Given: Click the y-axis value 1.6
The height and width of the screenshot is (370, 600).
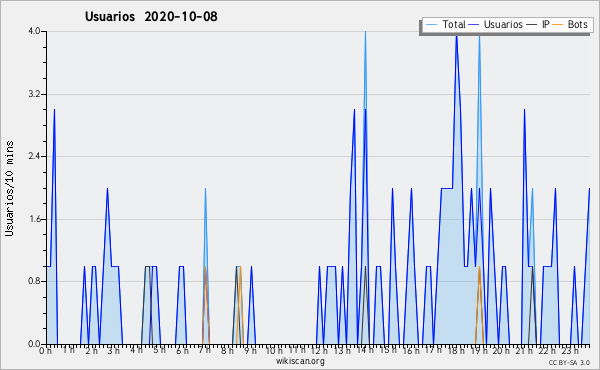Looking at the screenshot, I should pyautogui.click(x=34, y=219).
